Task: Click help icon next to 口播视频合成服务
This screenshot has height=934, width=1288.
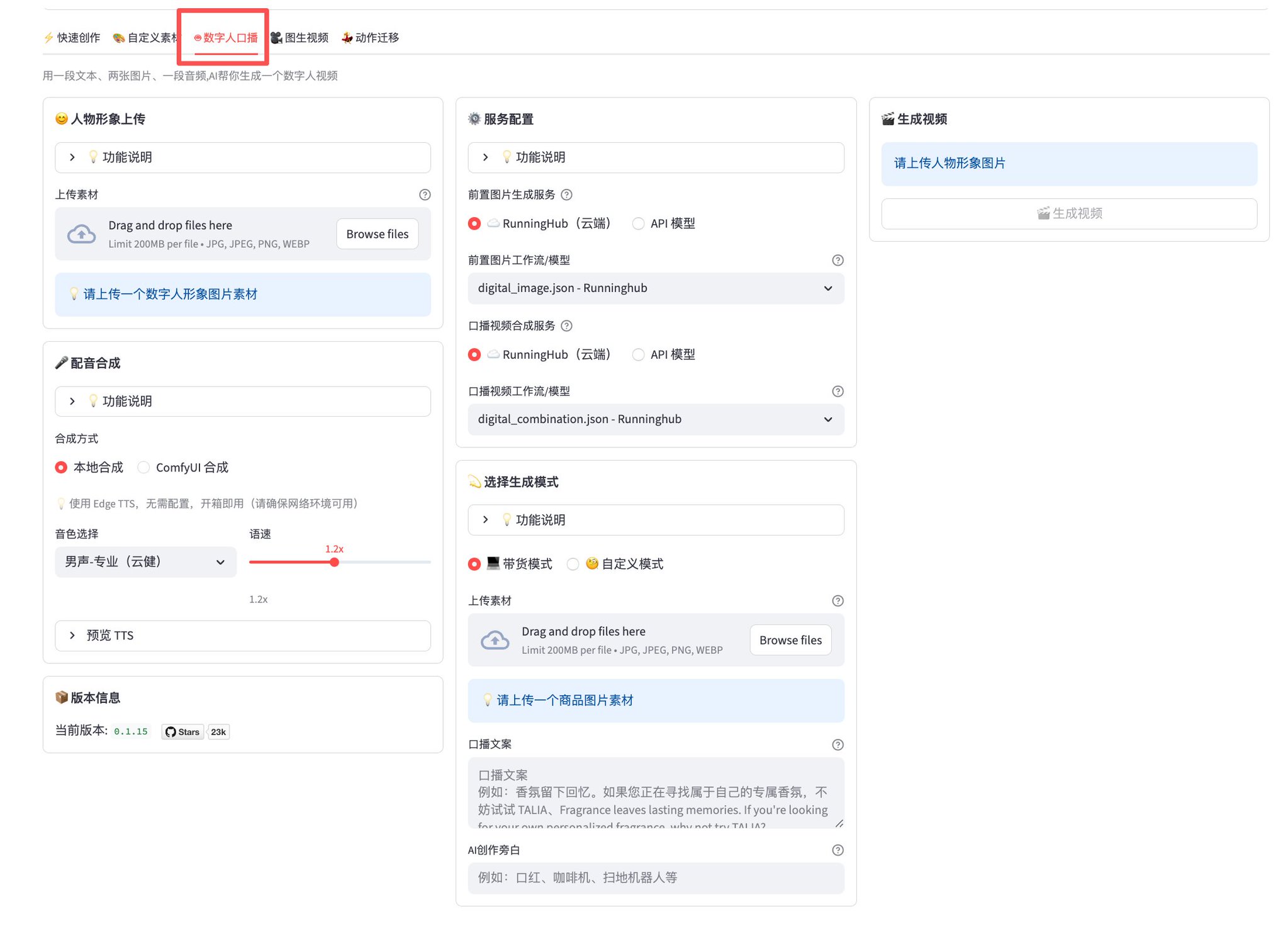Action: [566, 326]
